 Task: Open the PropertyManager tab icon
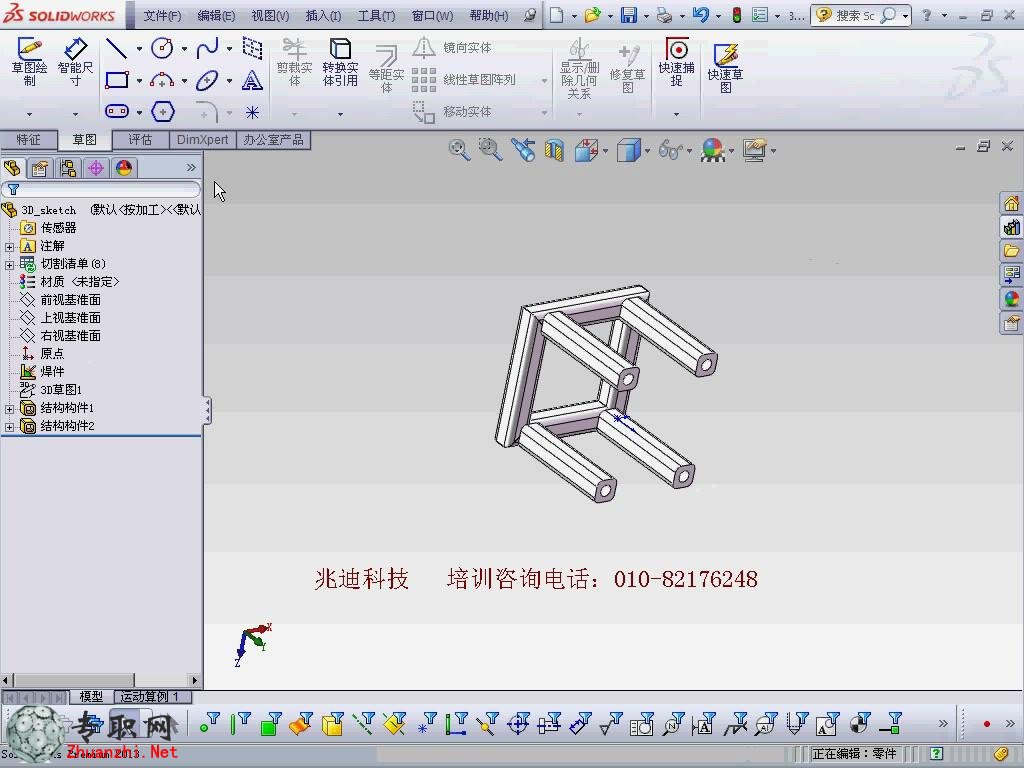tap(40, 168)
